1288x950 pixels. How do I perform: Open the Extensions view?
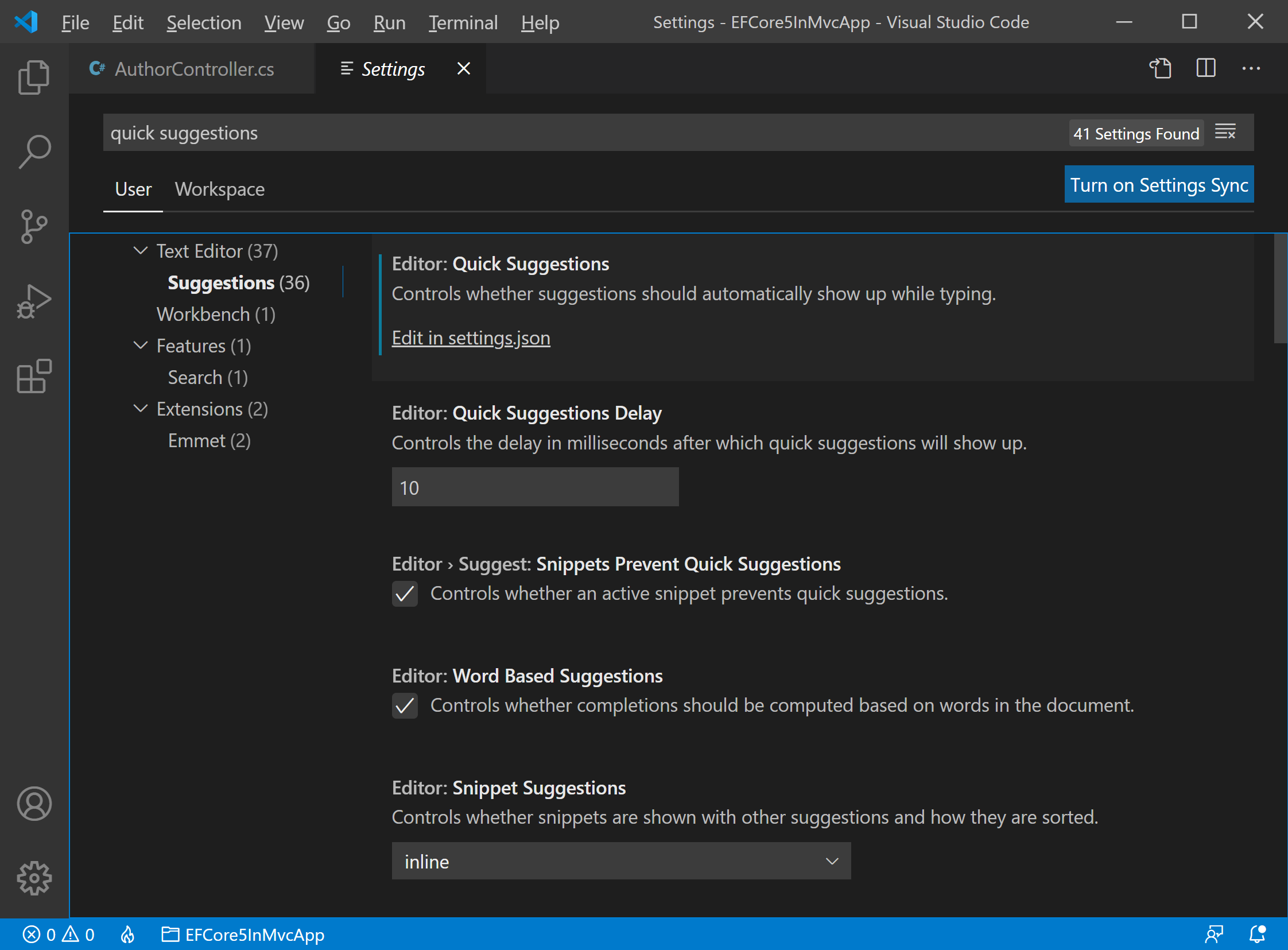coord(33,377)
